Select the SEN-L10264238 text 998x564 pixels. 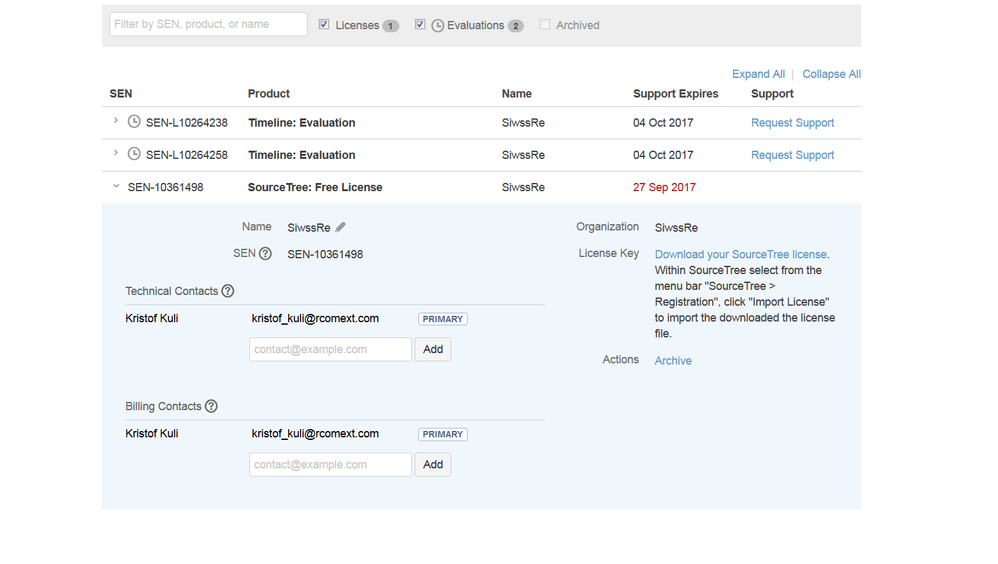(186, 123)
